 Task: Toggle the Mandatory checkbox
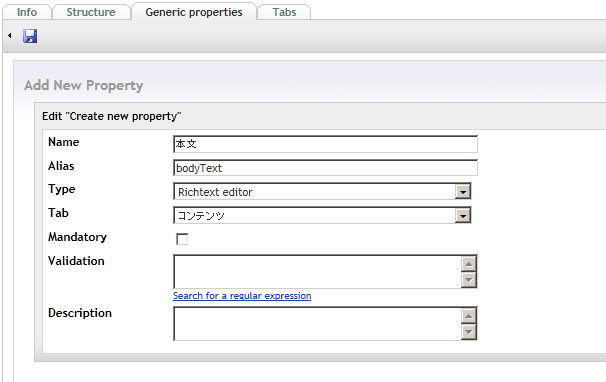pyautogui.click(x=182, y=239)
